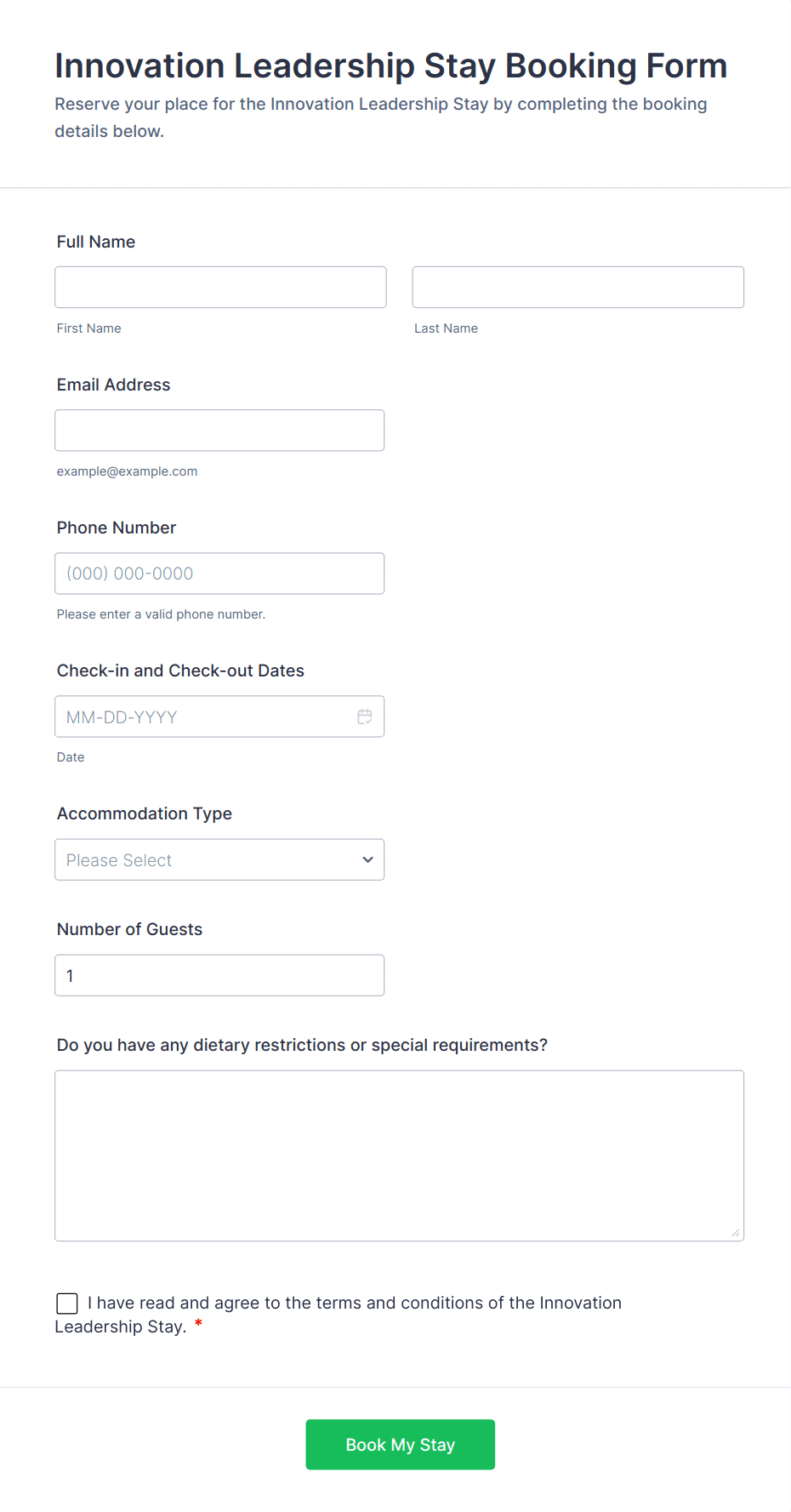This screenshot has height=1512, width=791.
Task: Open the Please Select dropdown
Action: pos(204,859)
